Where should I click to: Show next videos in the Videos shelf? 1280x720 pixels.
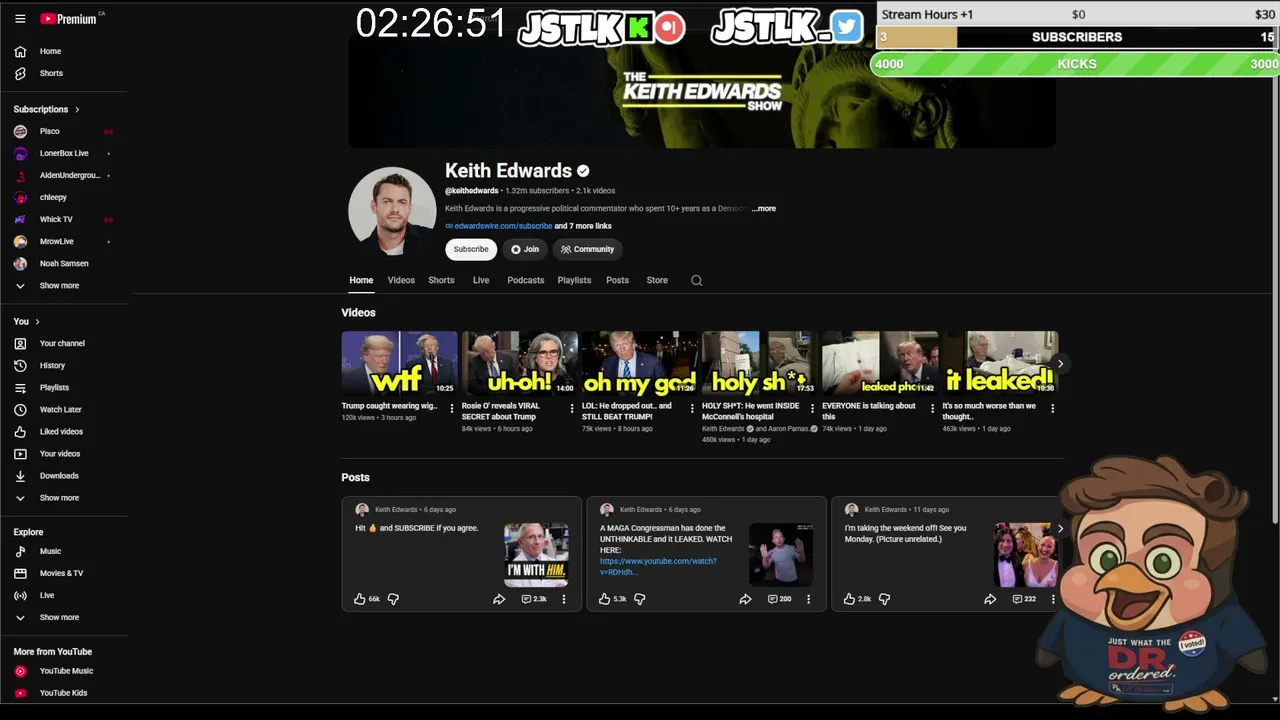pos(1060,364)
